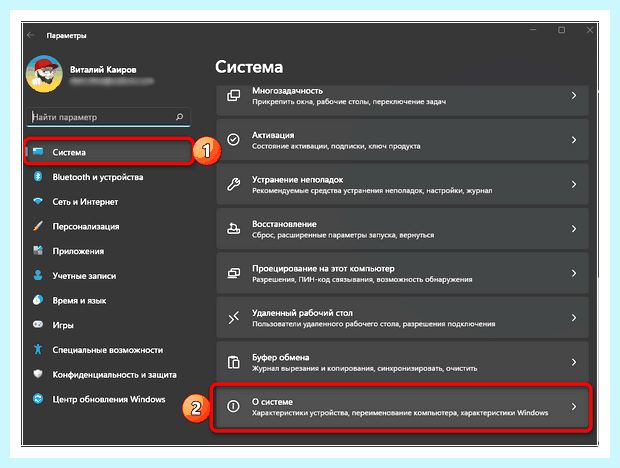The width and height of the screenshot is (620, 468).
Task: Open Удаленный рабочий стол title
Action: pyautogui.click(x=302, y=313)
